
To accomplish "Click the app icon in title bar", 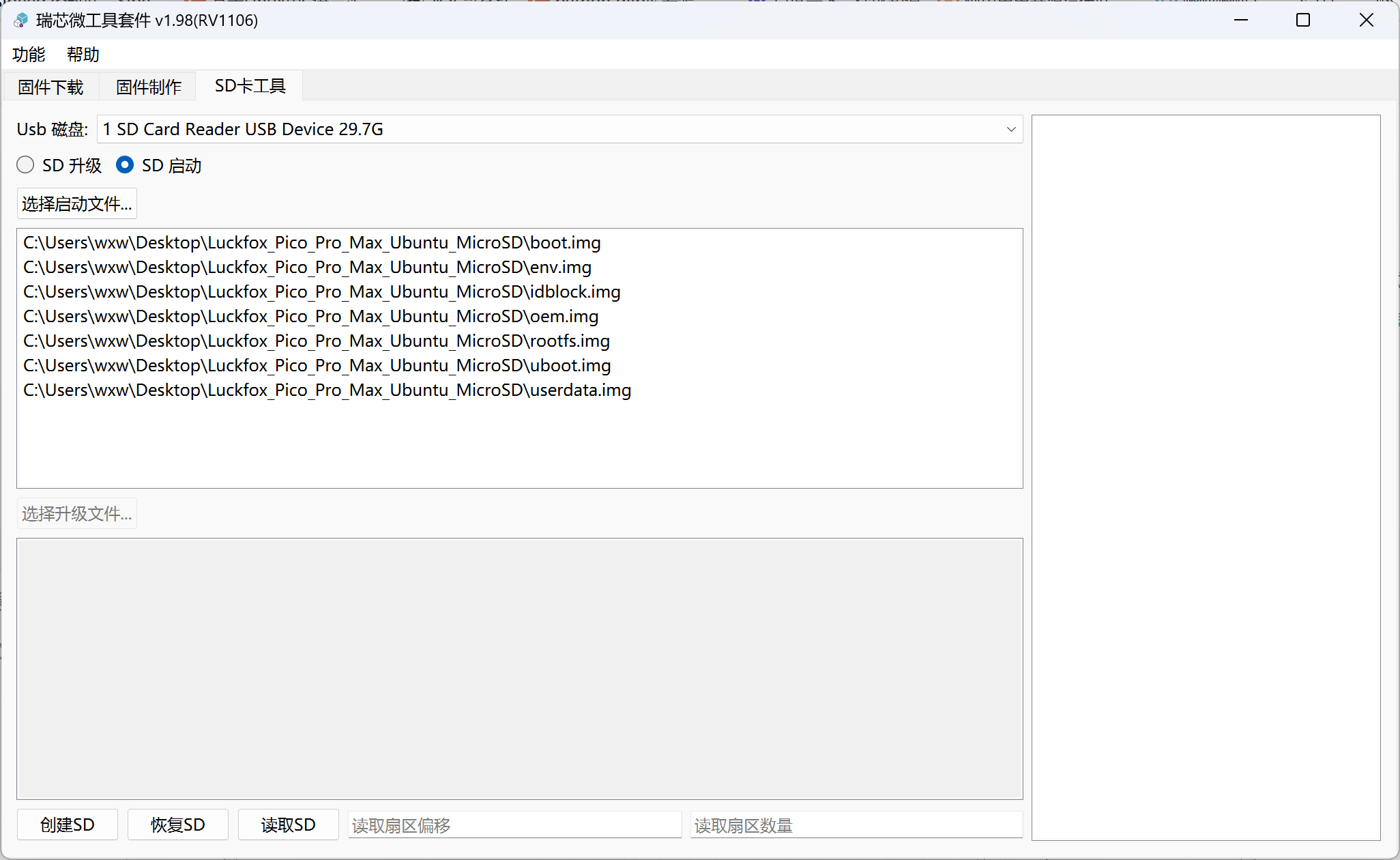I will tap(21, 20).
